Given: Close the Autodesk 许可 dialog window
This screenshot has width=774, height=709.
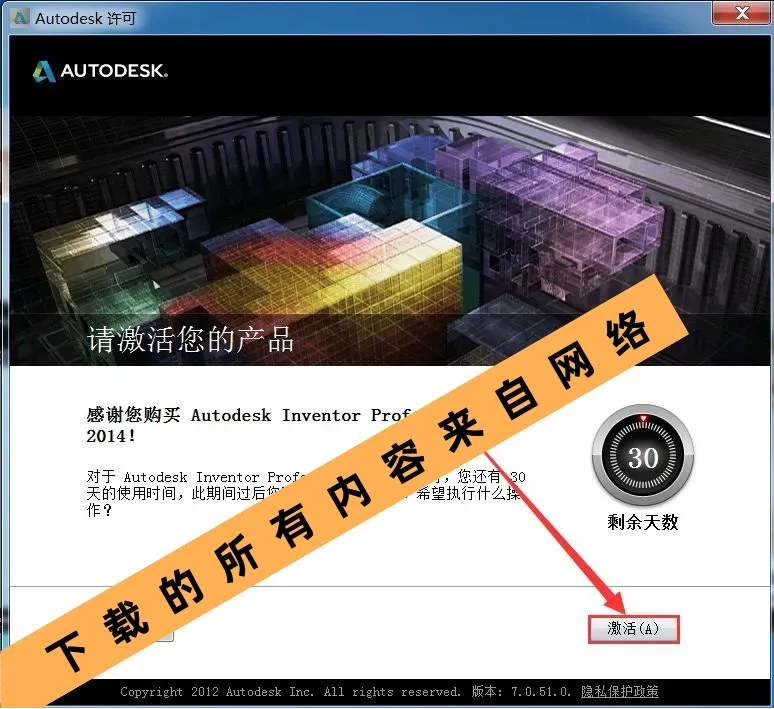Looking at the screenshot, I should tap(741, 13).
